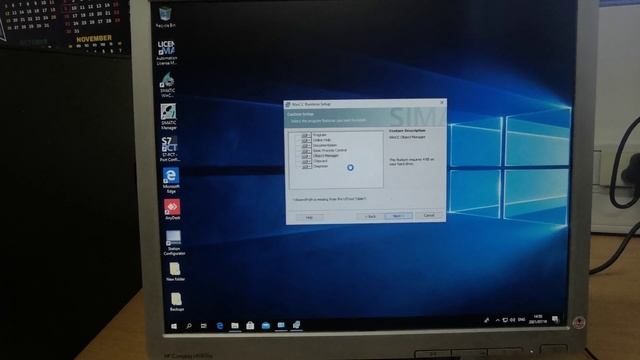Image resolution: width=640 pixels, height=360 pixels.
Task: Click the Help button in setup
Action: point(309,218)
